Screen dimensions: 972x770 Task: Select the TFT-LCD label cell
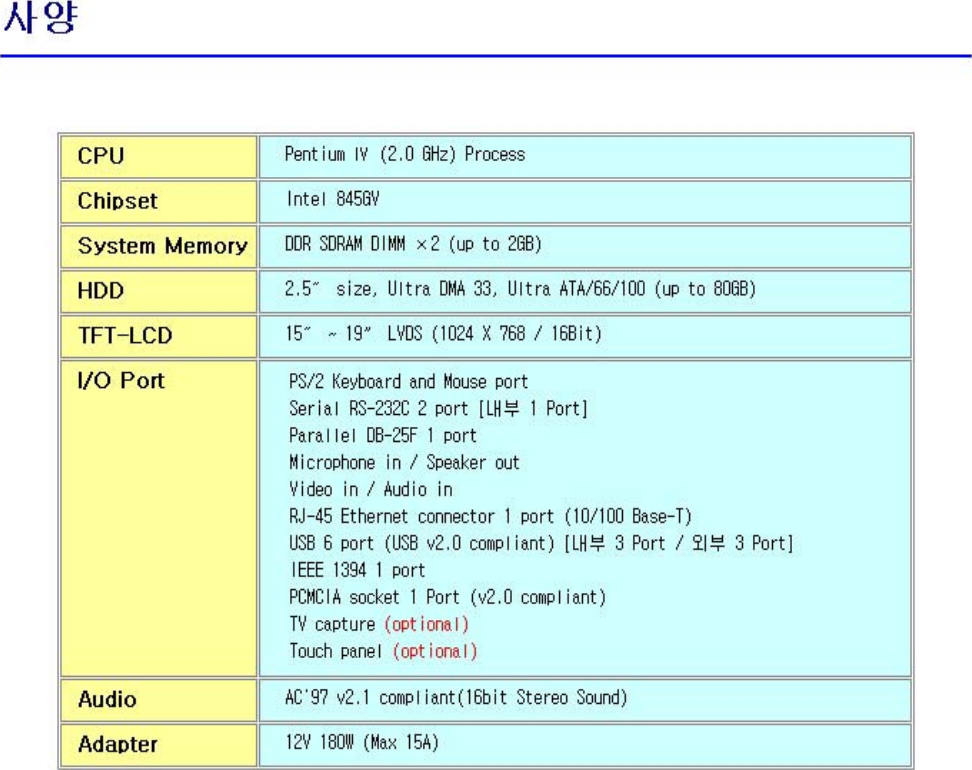[159, 337]
